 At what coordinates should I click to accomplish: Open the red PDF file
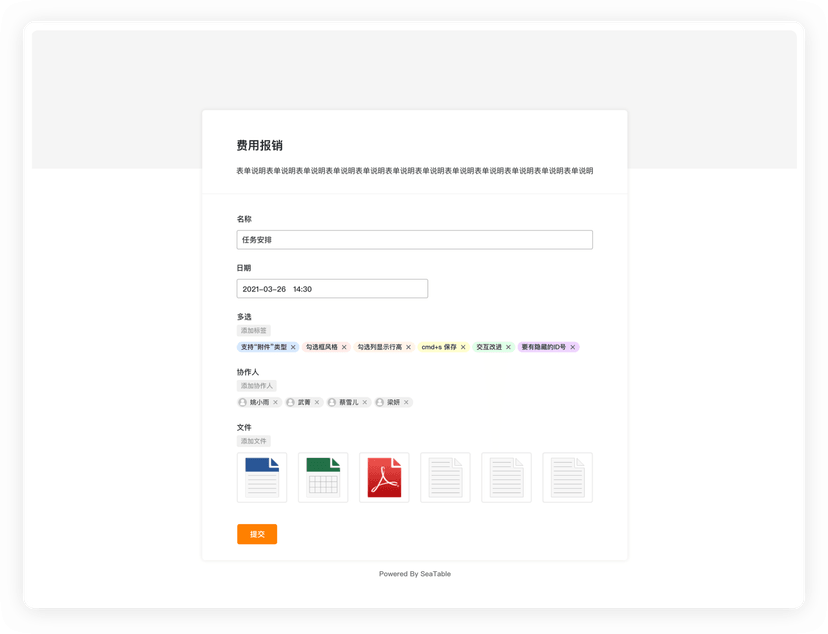(384, 477)
